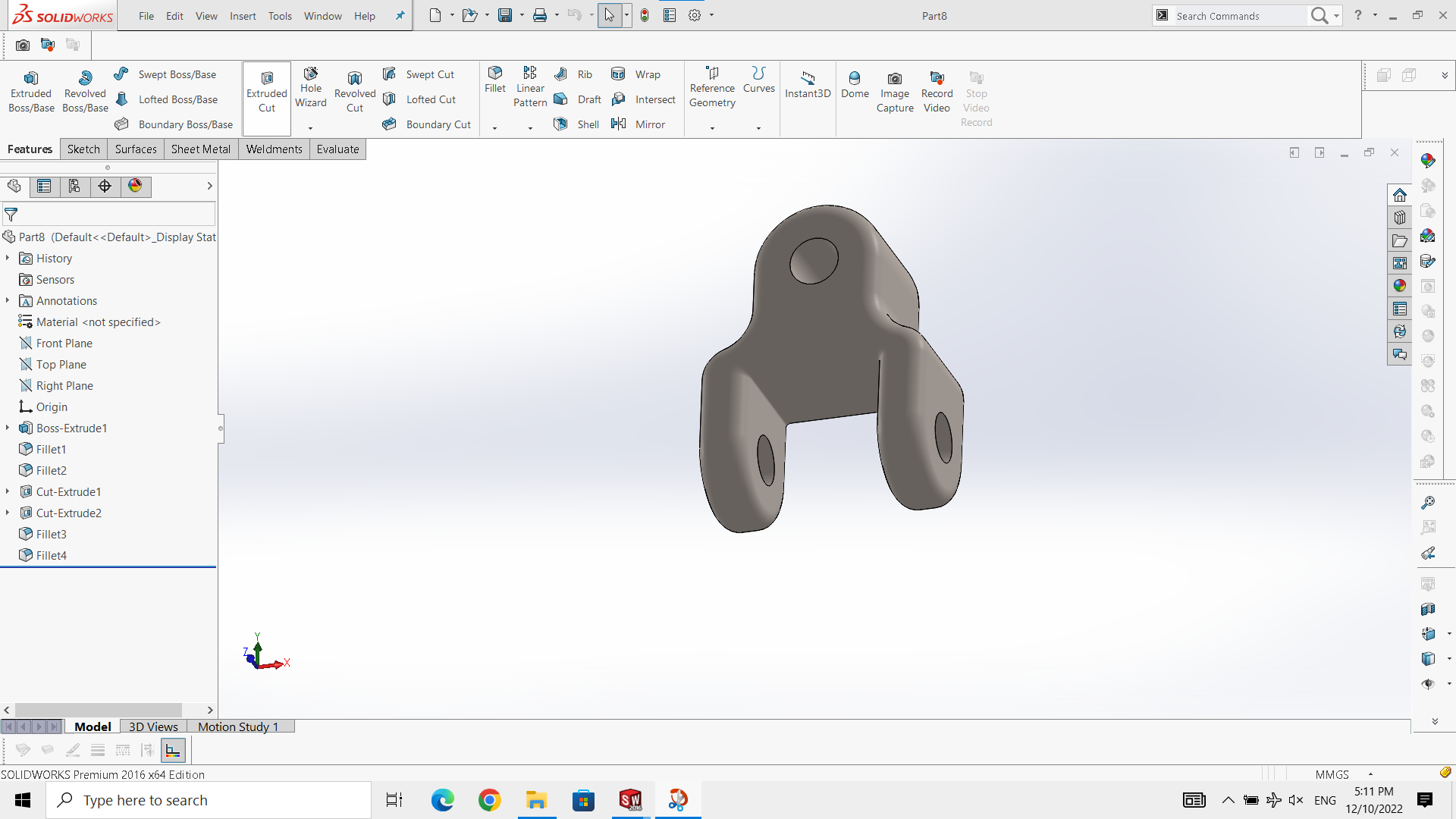Open the Tools menu
The image size is (1456, 819).
pos(280,16)
